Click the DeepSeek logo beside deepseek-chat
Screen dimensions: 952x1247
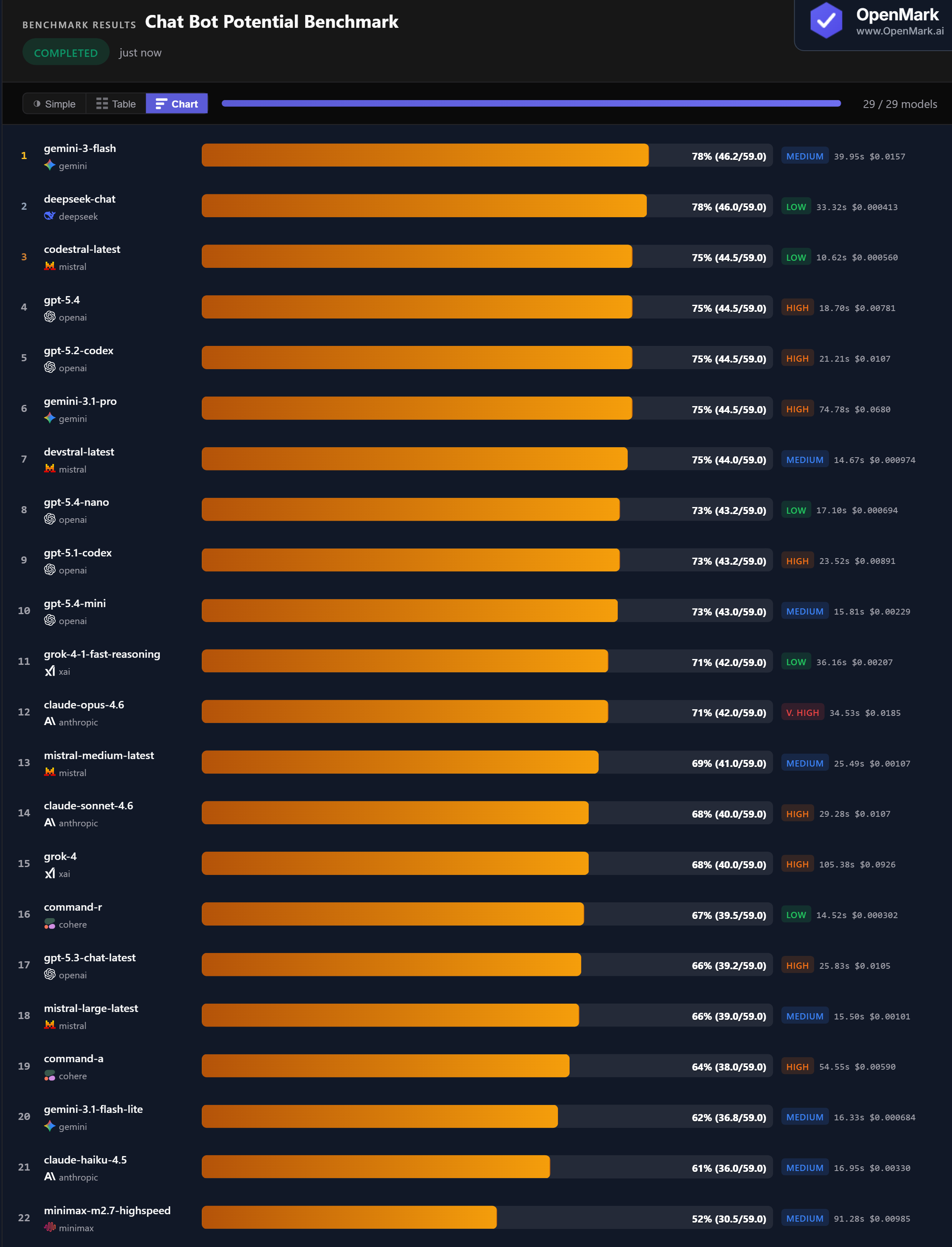point(49,216)
